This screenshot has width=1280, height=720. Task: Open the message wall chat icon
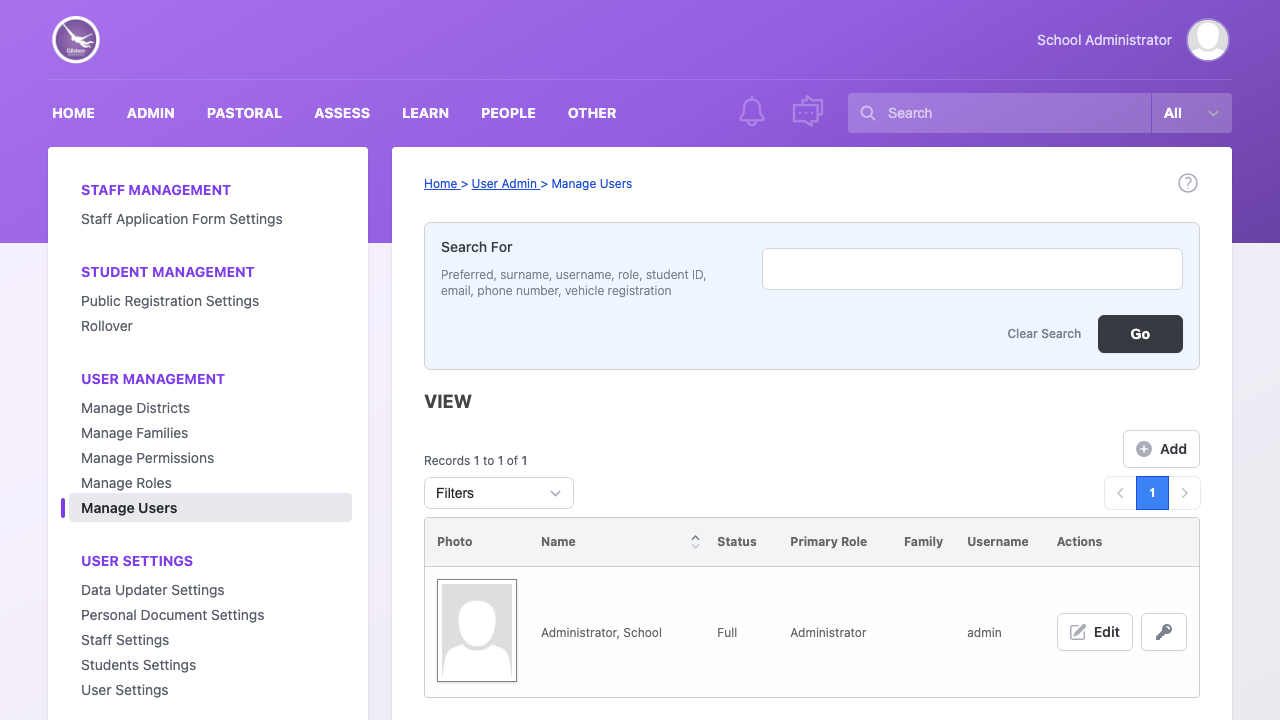pos(807,112)
